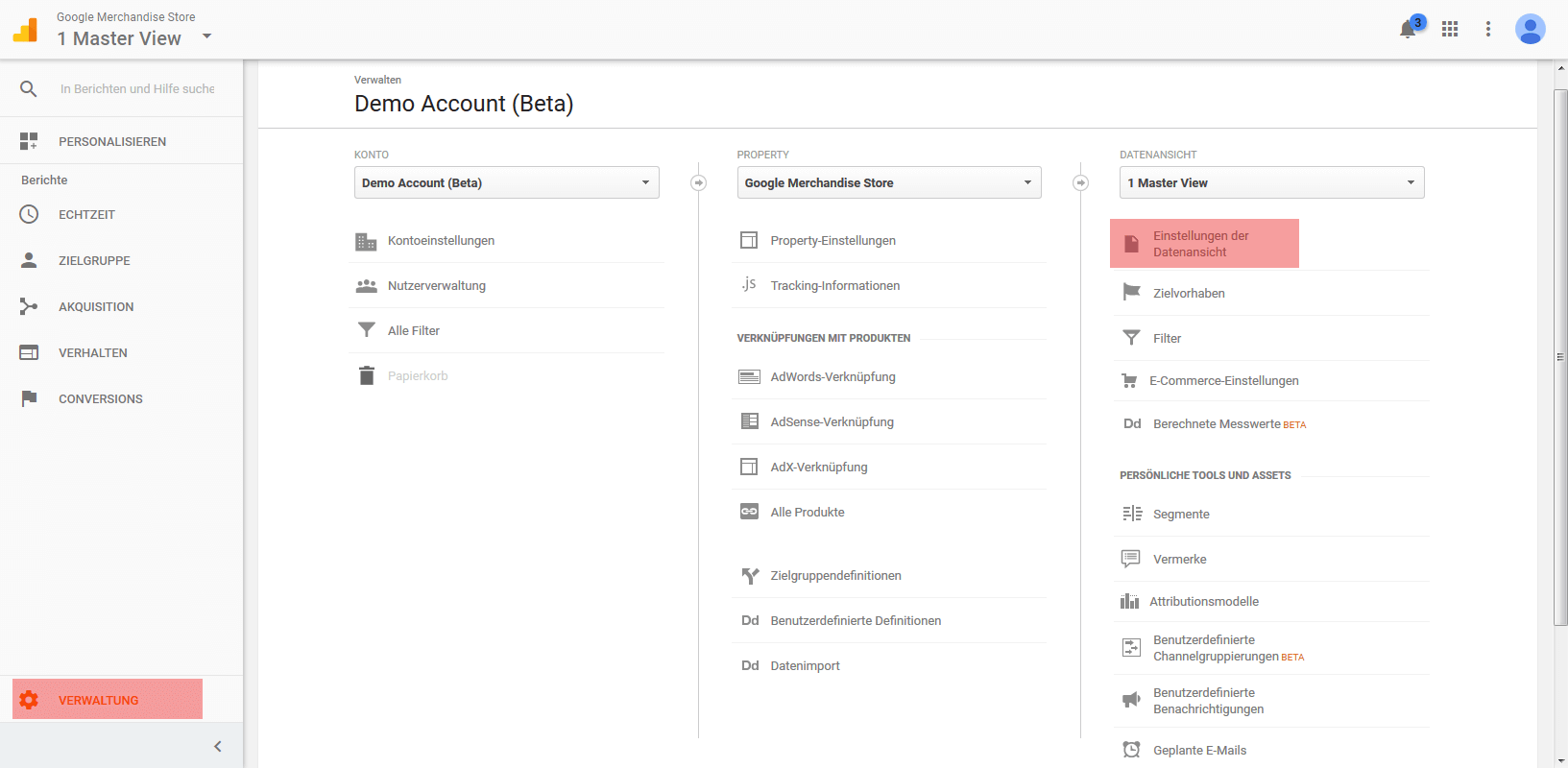Open the Datenansicht dropdown 1 Master View
The height and width of the screenshot is (768, 1568).
[1271, 182]
